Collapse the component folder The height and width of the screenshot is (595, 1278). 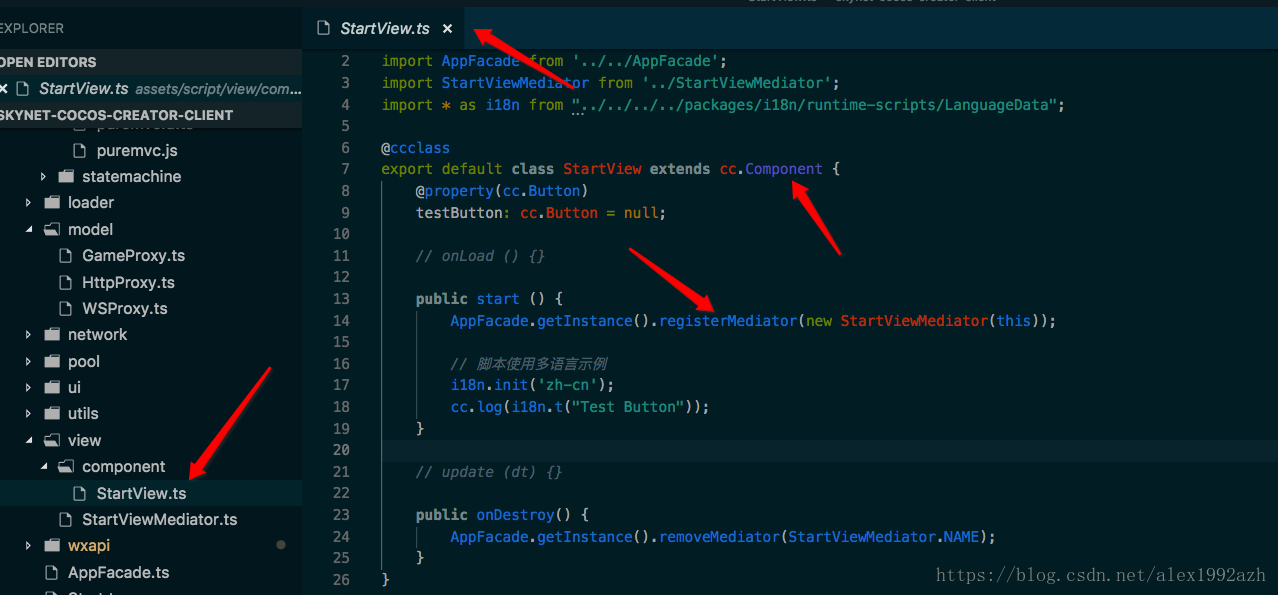[x=43, y=467]
